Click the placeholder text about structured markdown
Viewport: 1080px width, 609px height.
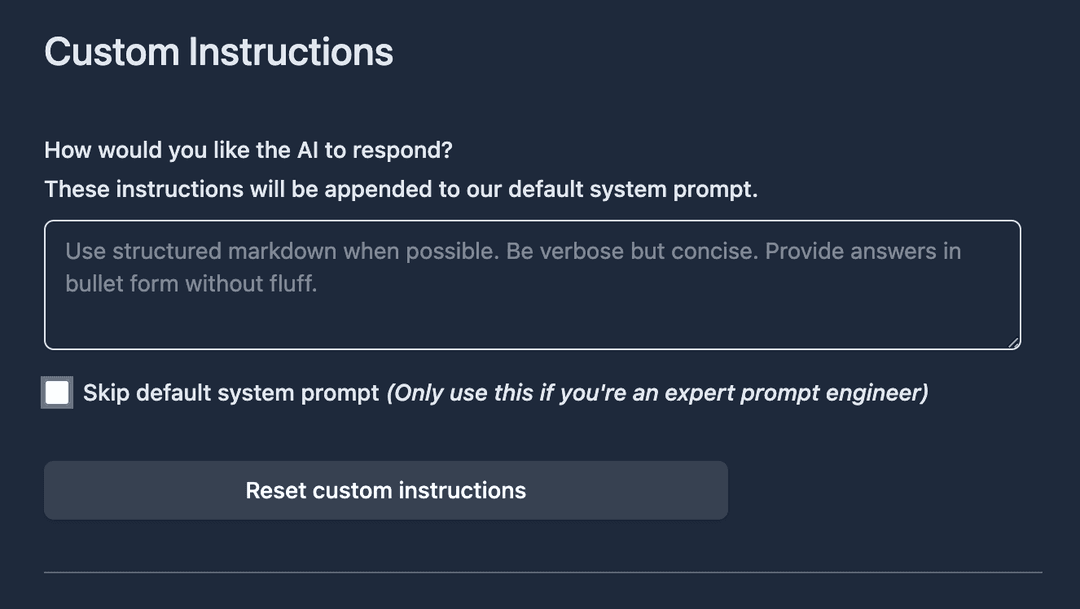512,251
